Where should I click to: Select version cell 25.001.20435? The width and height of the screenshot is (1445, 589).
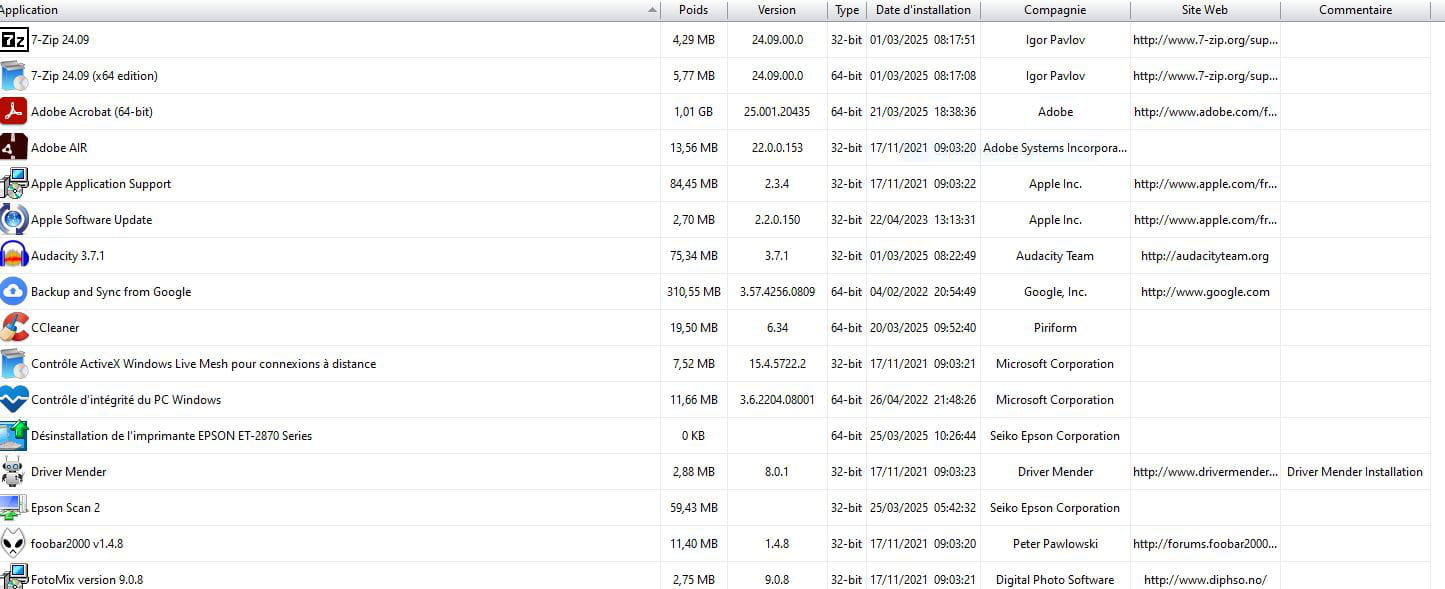coord(777,112)
